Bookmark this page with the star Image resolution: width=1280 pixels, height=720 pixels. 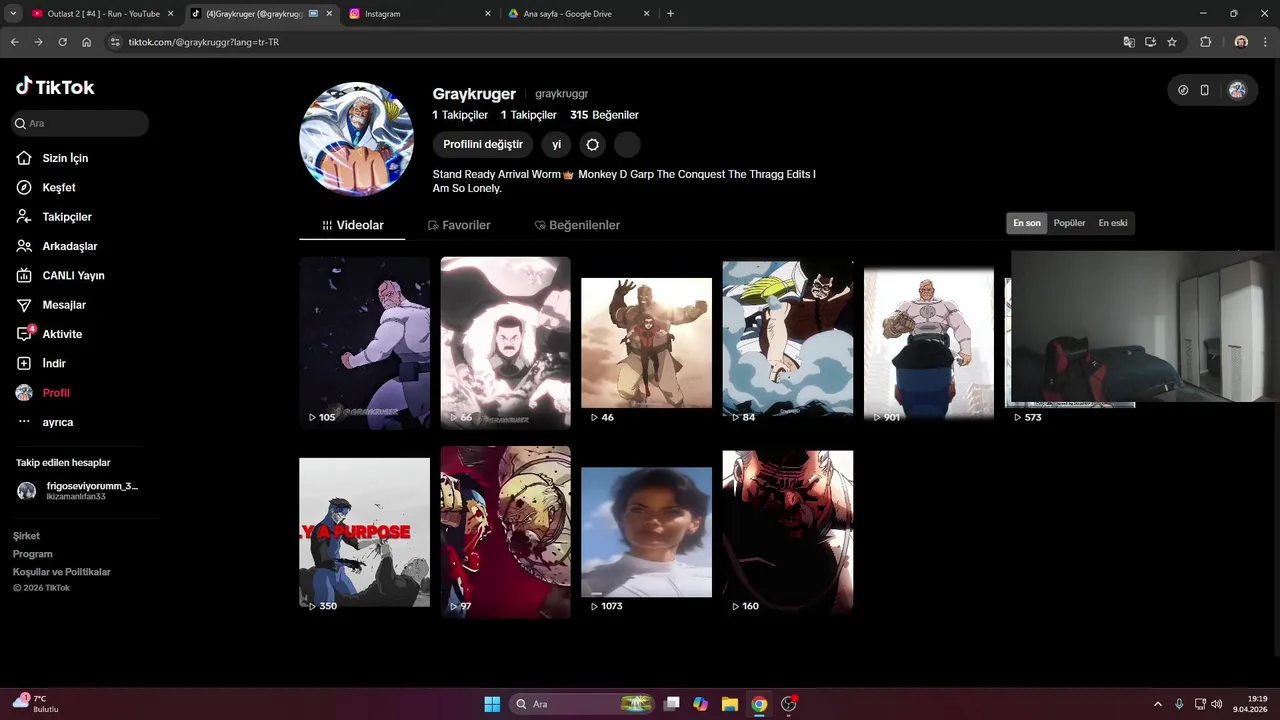(1172, 42)
